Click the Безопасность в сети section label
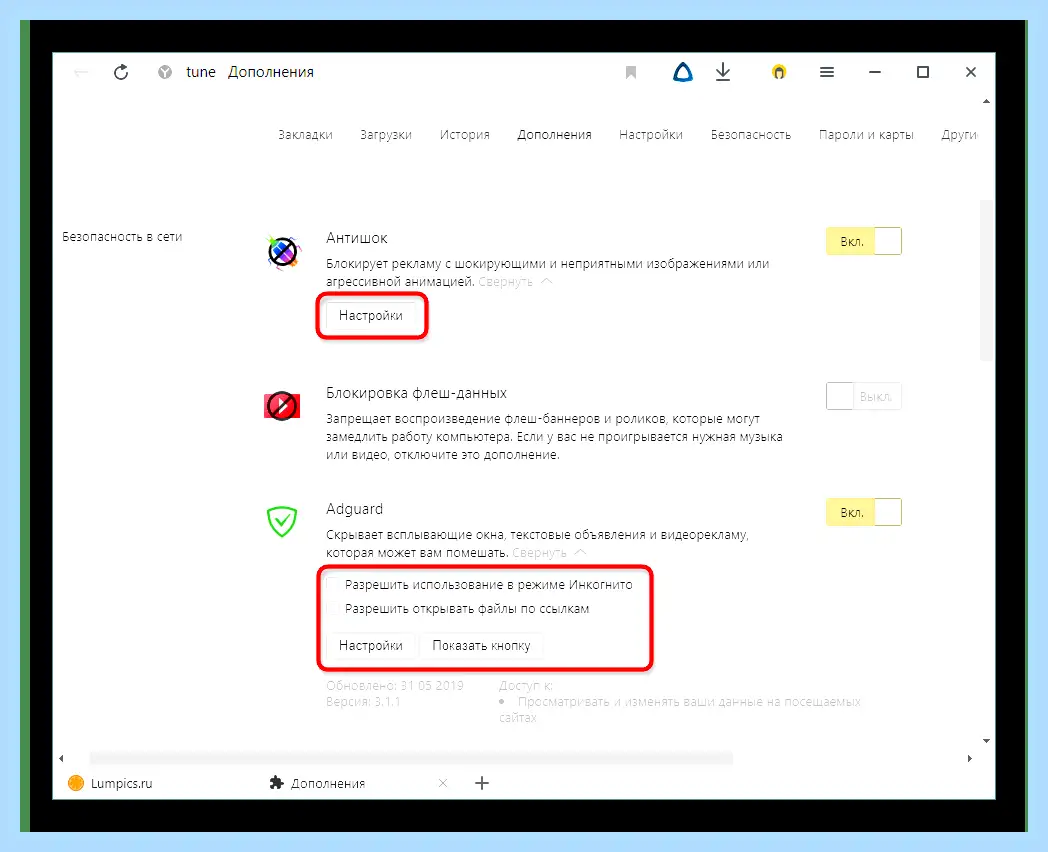Viewport: 1048px width, 852px height. pyautogui.click(x=122, y=237)
